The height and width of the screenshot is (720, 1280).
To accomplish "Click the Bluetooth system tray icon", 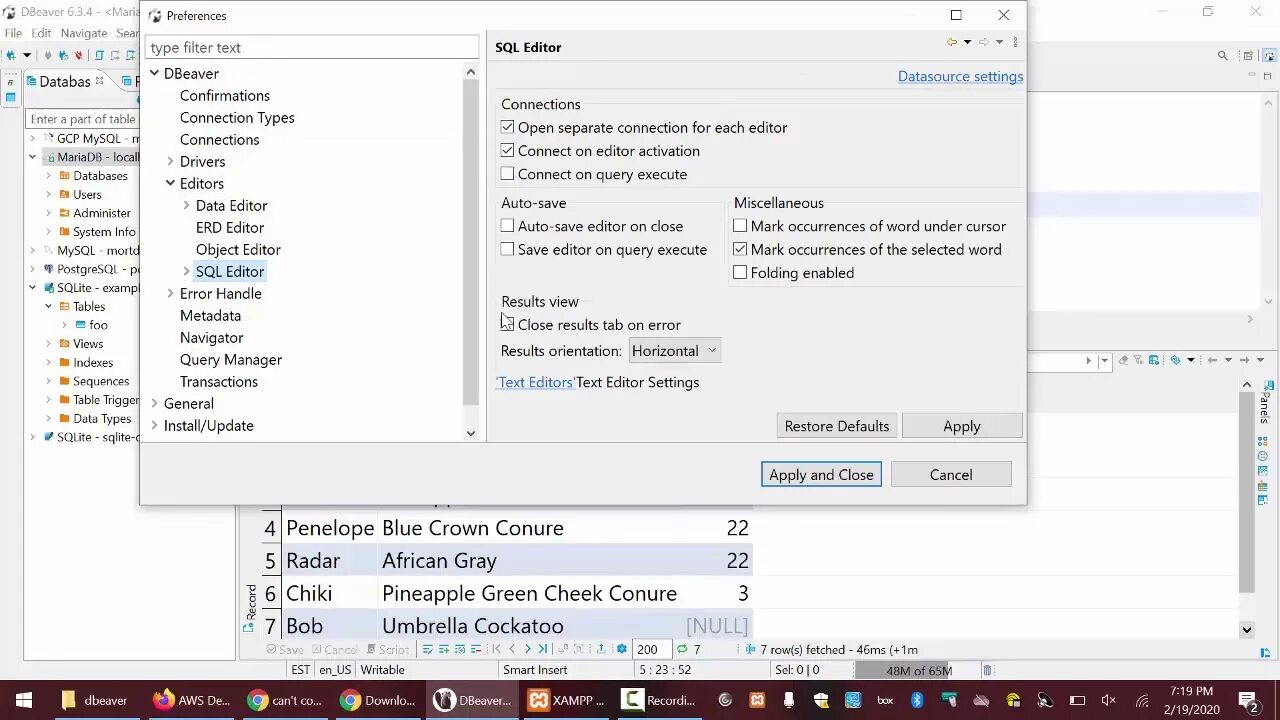I will (x=917, y=700).
